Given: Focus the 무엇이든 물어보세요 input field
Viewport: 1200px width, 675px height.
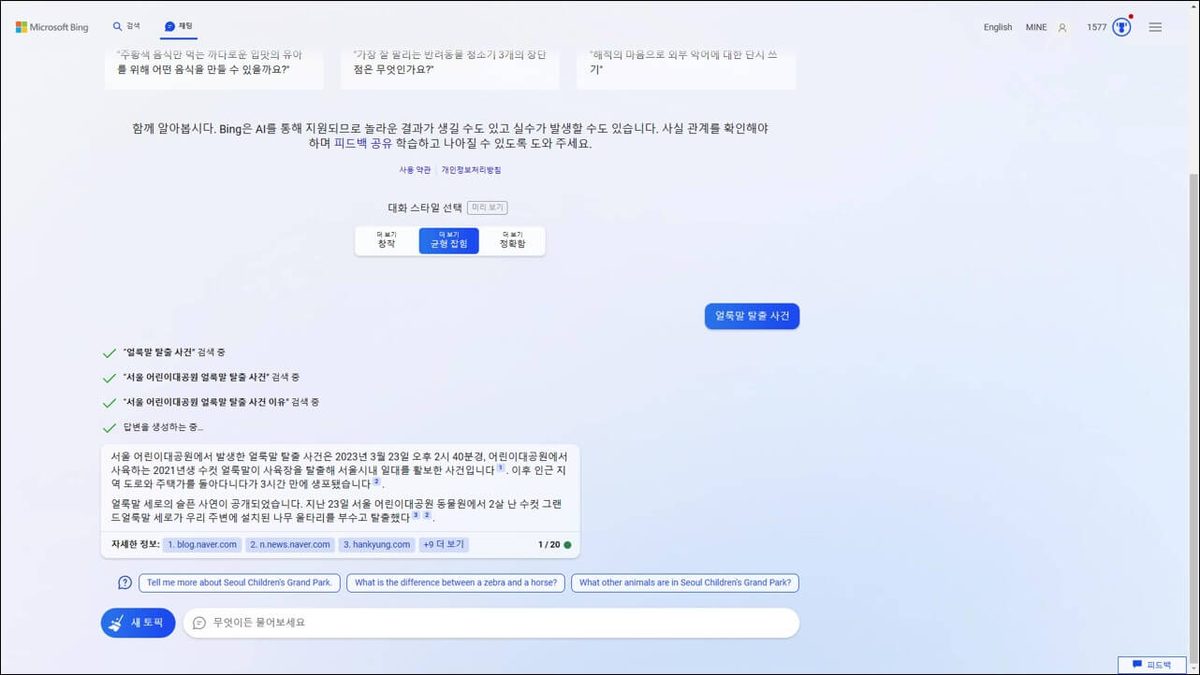Looking at the screenshot, I should (490, 622).
